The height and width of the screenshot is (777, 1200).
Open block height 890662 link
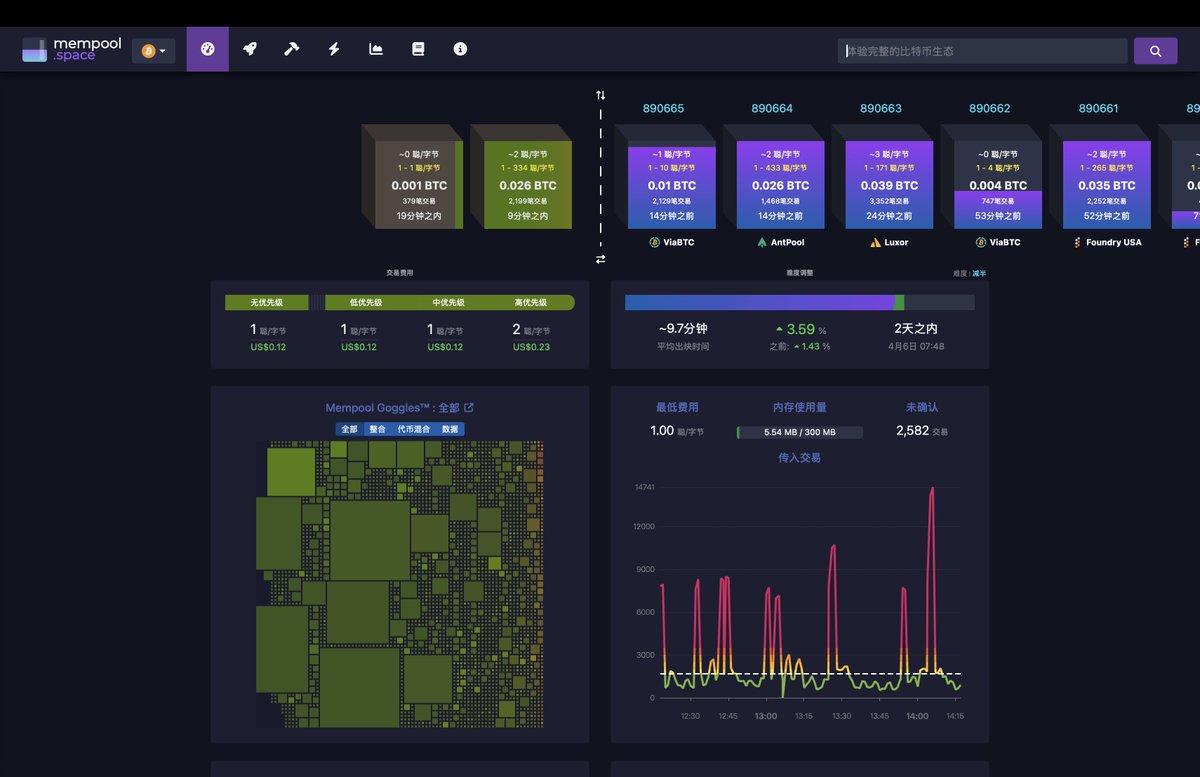[x=990, y=108]
